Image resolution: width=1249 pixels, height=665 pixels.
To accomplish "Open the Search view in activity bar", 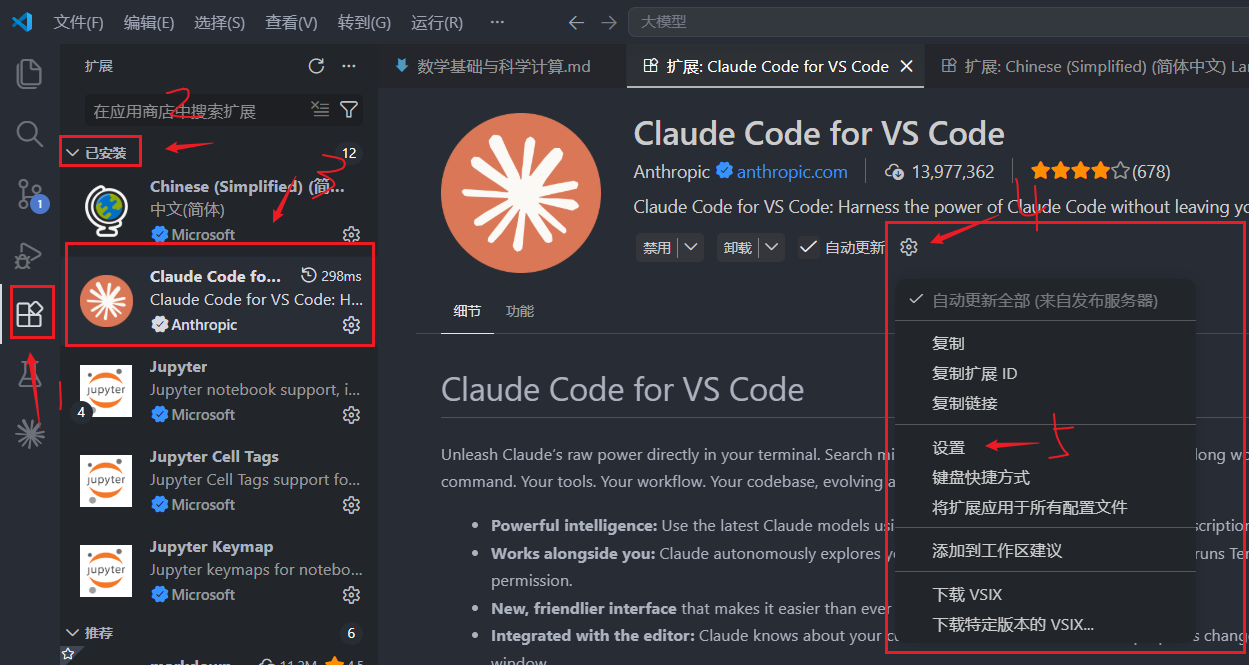I will click(30, 134).
